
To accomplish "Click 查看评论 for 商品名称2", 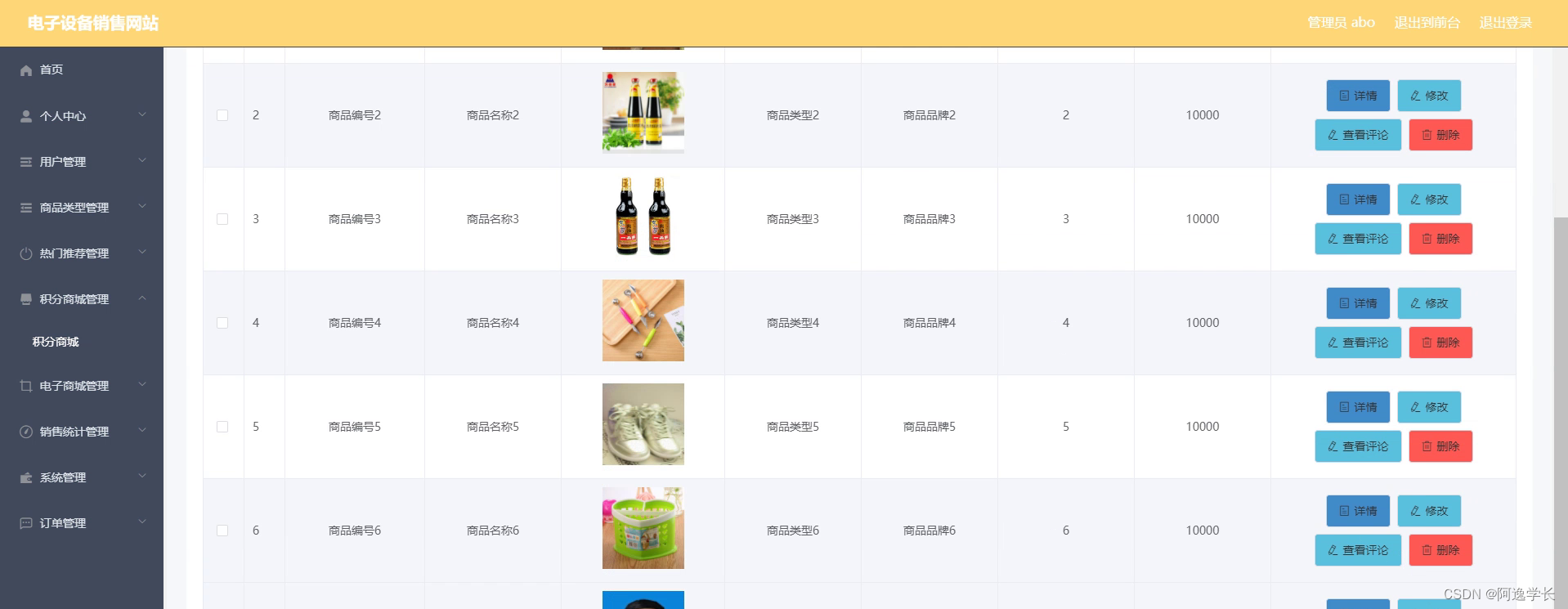I will 1358,135.
